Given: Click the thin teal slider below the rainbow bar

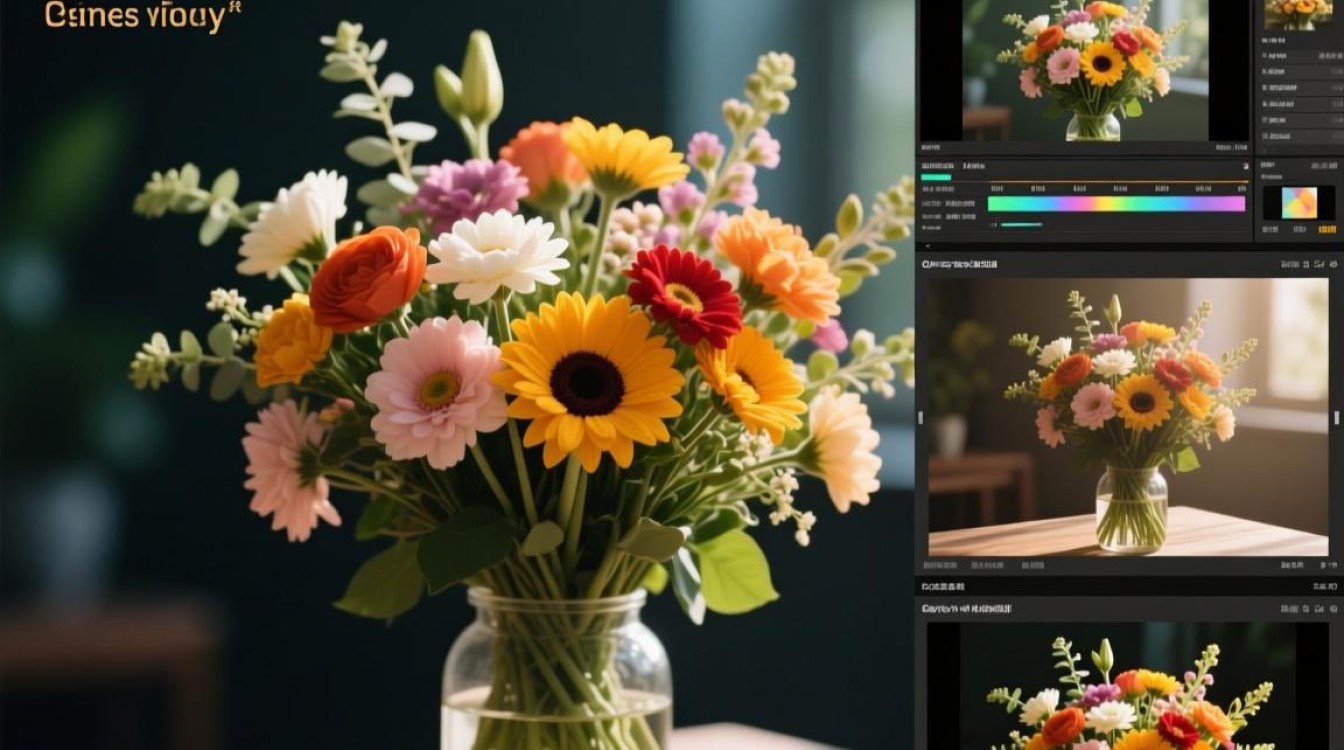Looking at the screenshot, I should pyautogui.click(x=1021, y=225).
